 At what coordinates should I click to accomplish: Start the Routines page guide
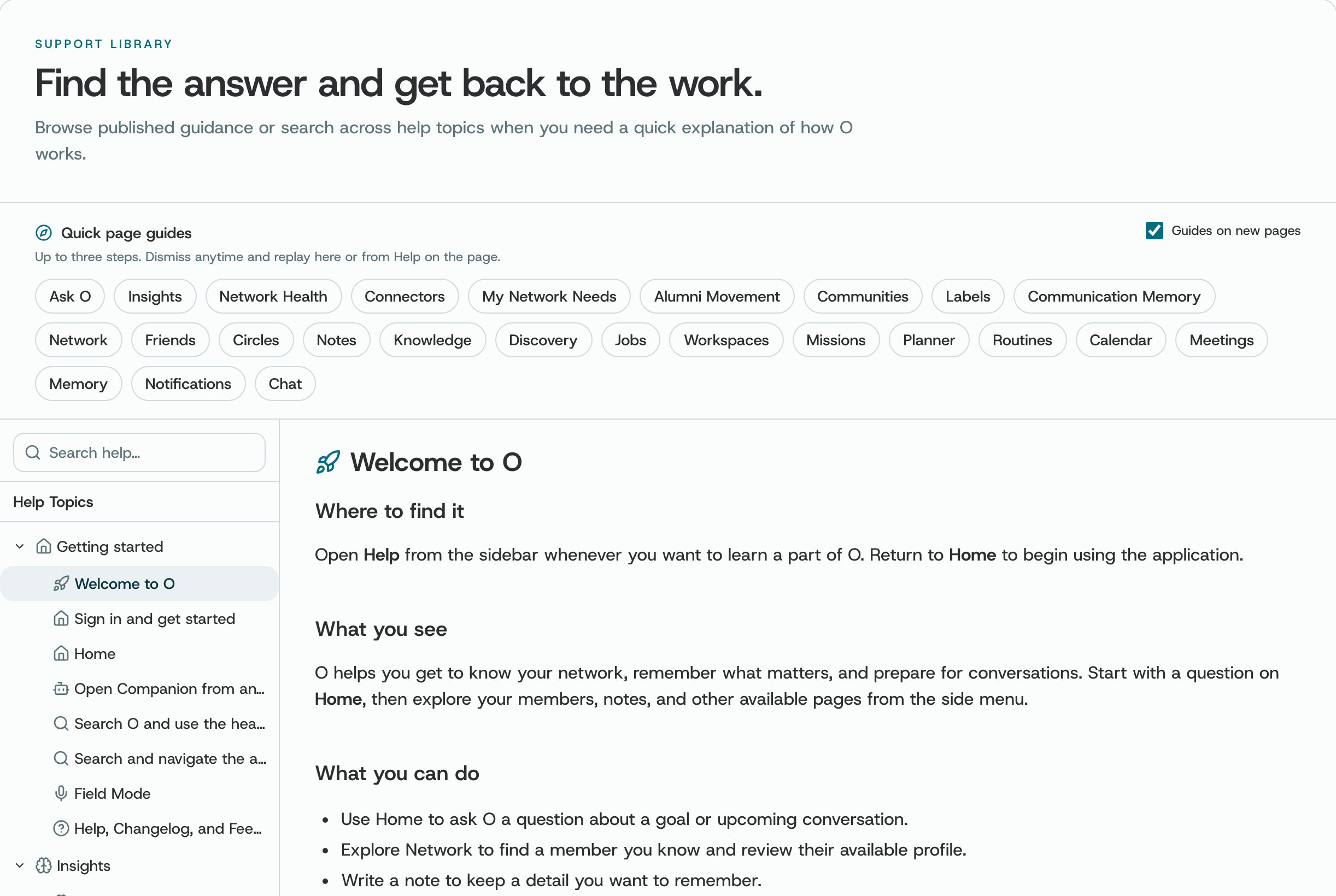[x=1022, y=340]
